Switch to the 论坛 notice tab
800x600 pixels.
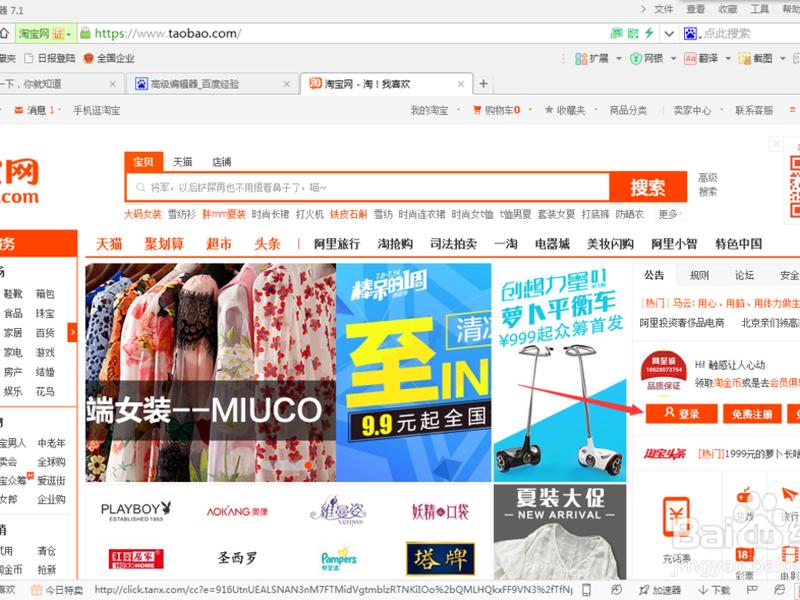click(x=744, y=275)
